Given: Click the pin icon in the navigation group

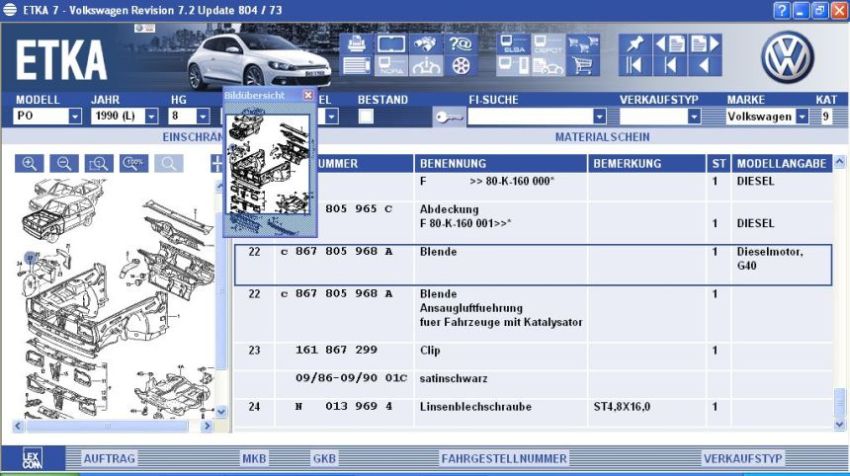Looking at the screenshot, I should tap(634, 44).
